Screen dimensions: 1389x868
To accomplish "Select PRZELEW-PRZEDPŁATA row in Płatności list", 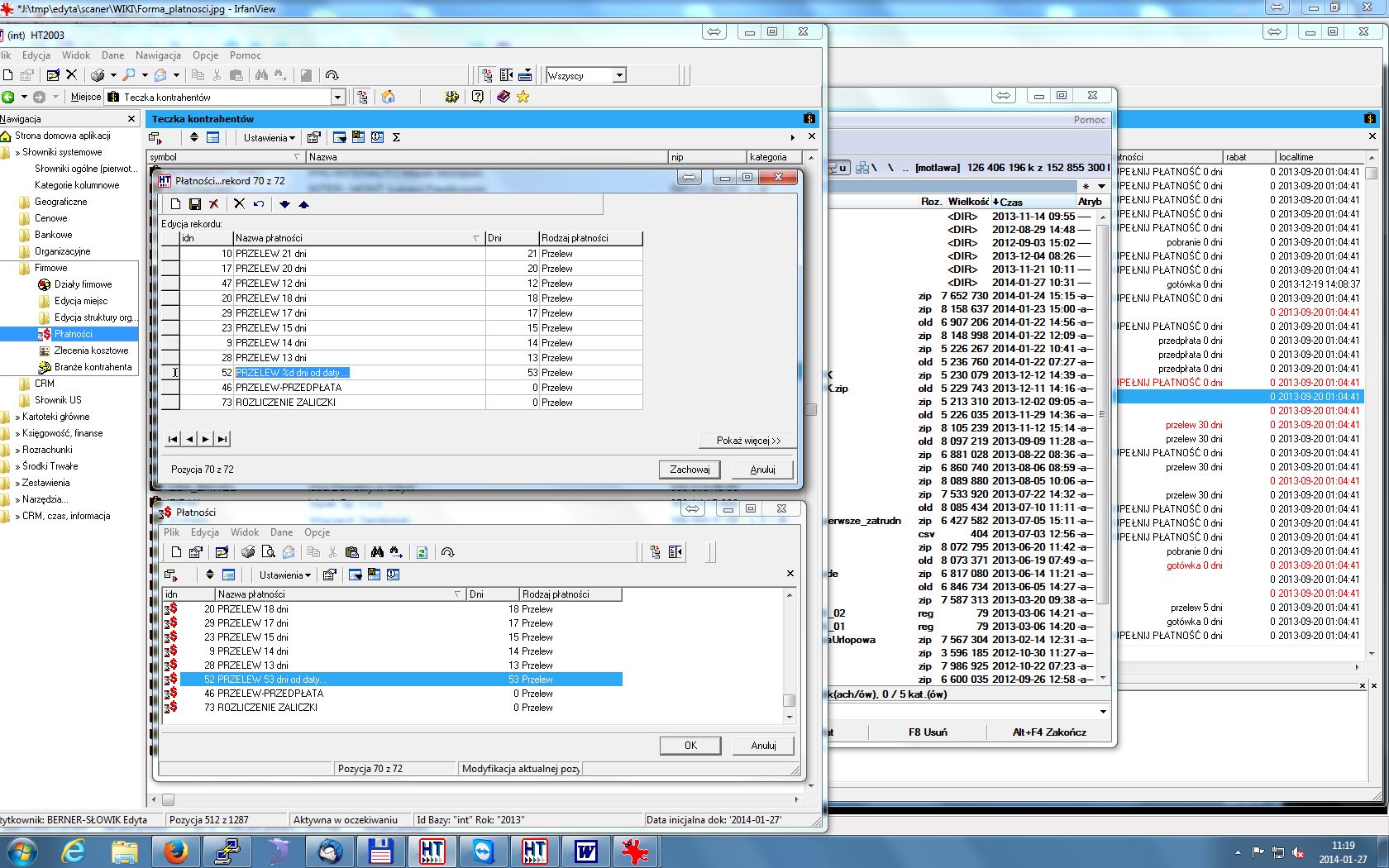I will [393, 694].
